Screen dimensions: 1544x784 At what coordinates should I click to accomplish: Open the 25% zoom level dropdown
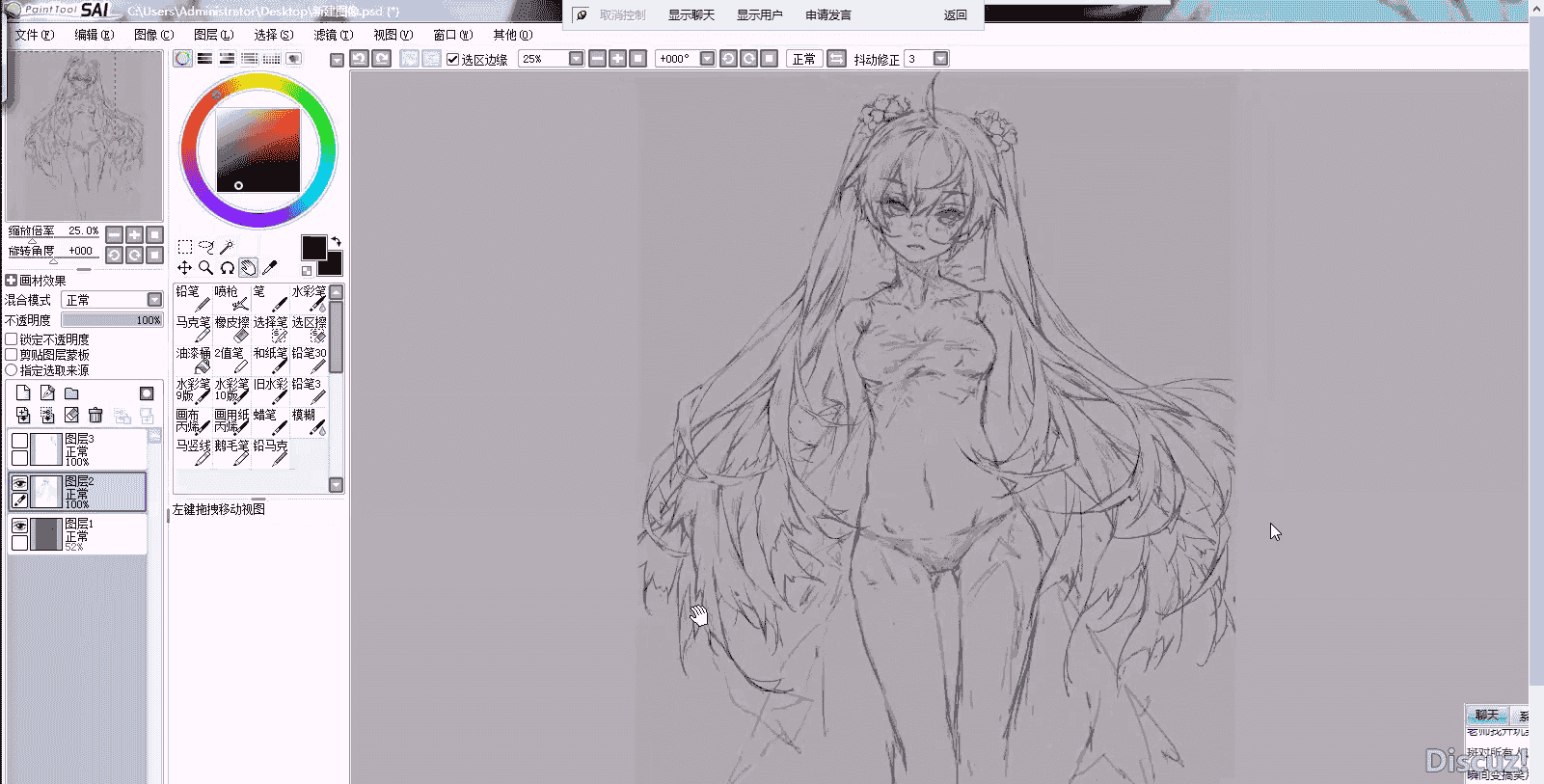tap(576, 59)
